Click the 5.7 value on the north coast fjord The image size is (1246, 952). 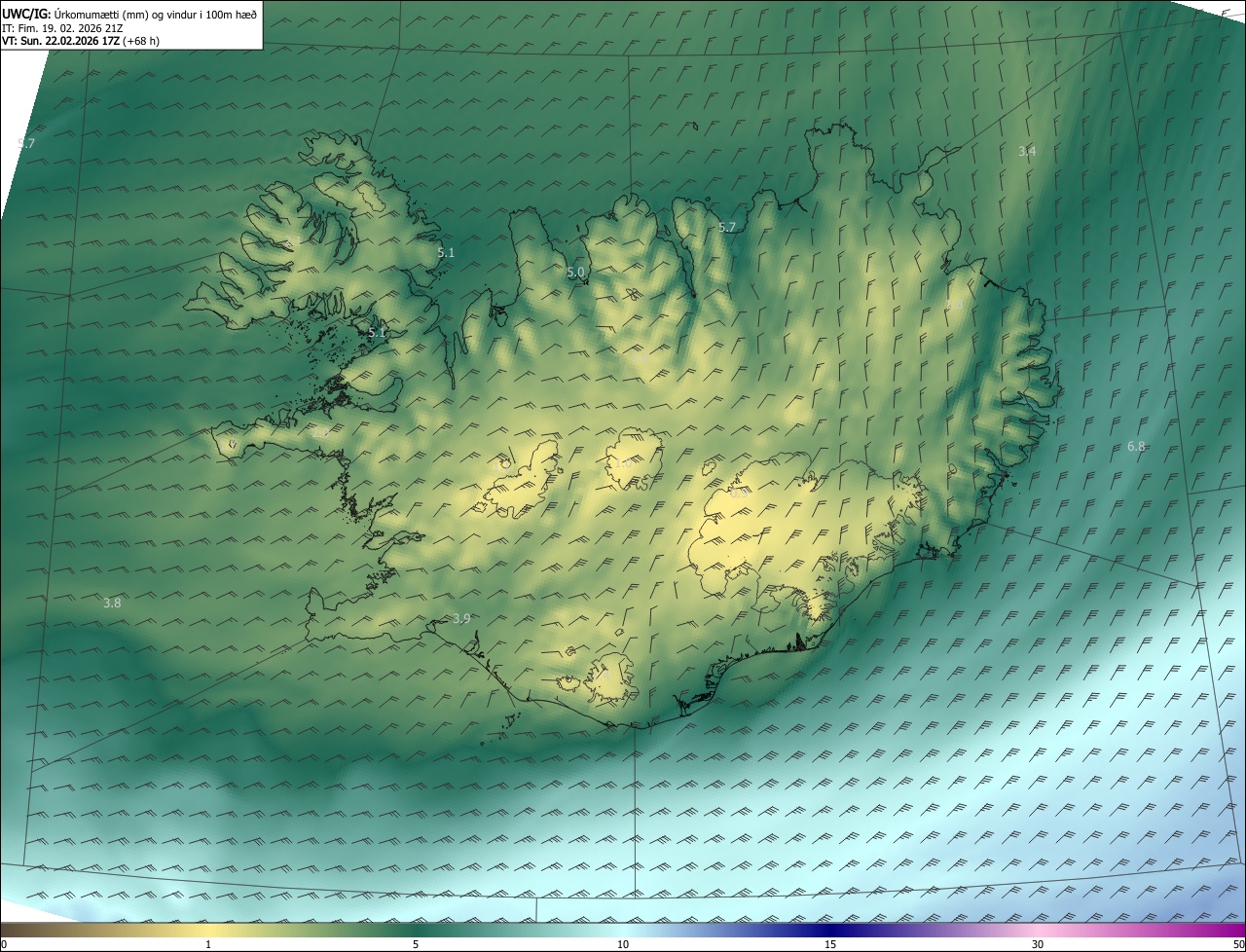(727, 227)
